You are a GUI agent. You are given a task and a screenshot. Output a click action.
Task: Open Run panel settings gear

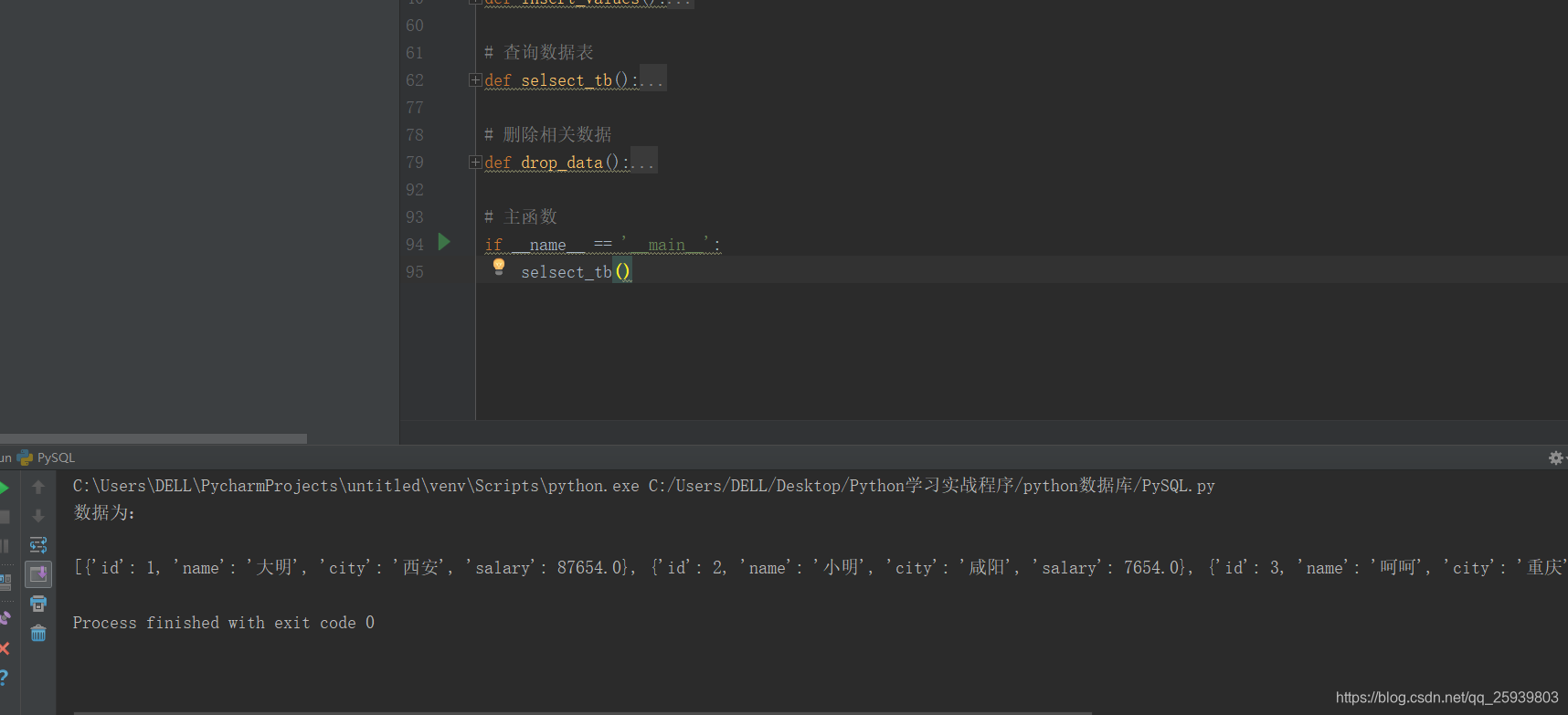[1555, 457]
